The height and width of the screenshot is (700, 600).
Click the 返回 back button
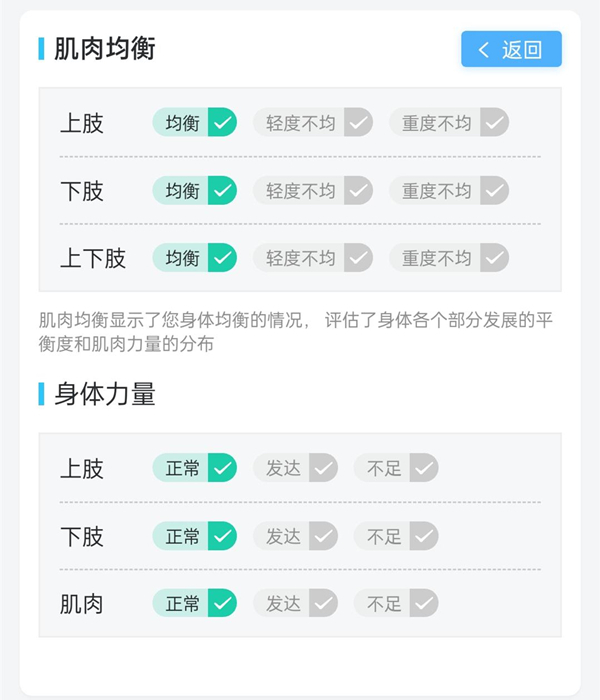coord(511,49)
